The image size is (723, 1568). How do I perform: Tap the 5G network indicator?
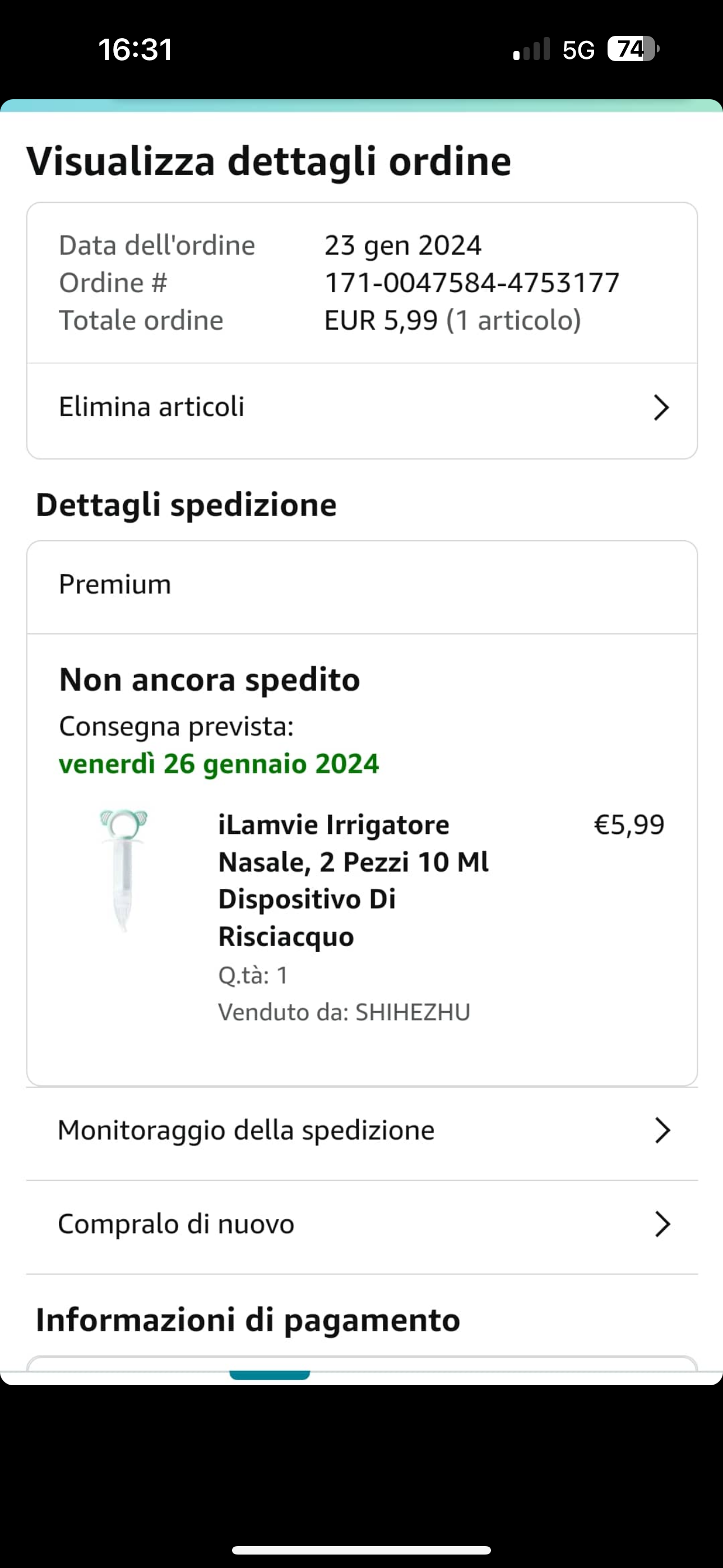578,50
